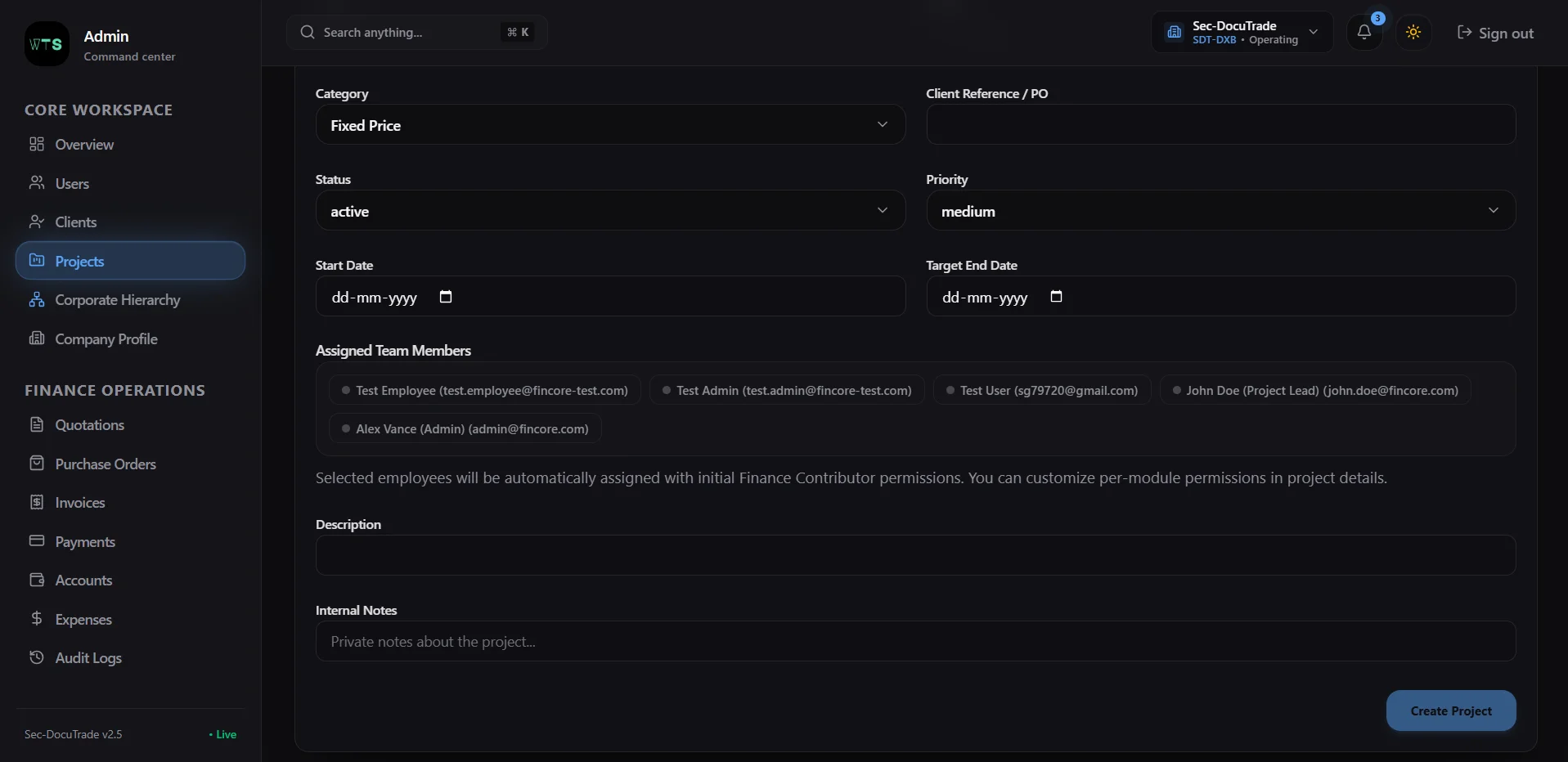Click the Live status indicator
Image resolution: width=1568 pixels, height=762 pixels.
pos(222,734)
